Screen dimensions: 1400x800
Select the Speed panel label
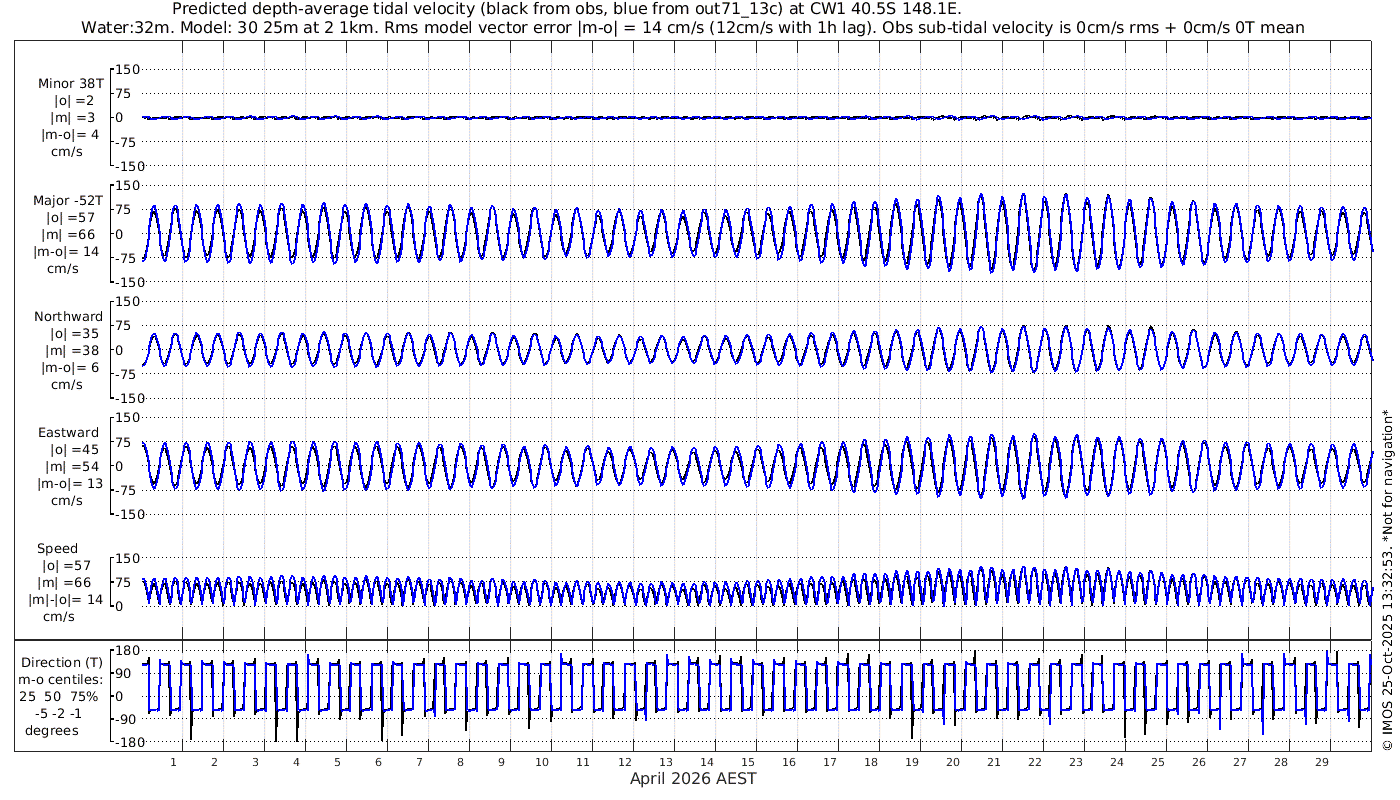click(x=57, y=549)
